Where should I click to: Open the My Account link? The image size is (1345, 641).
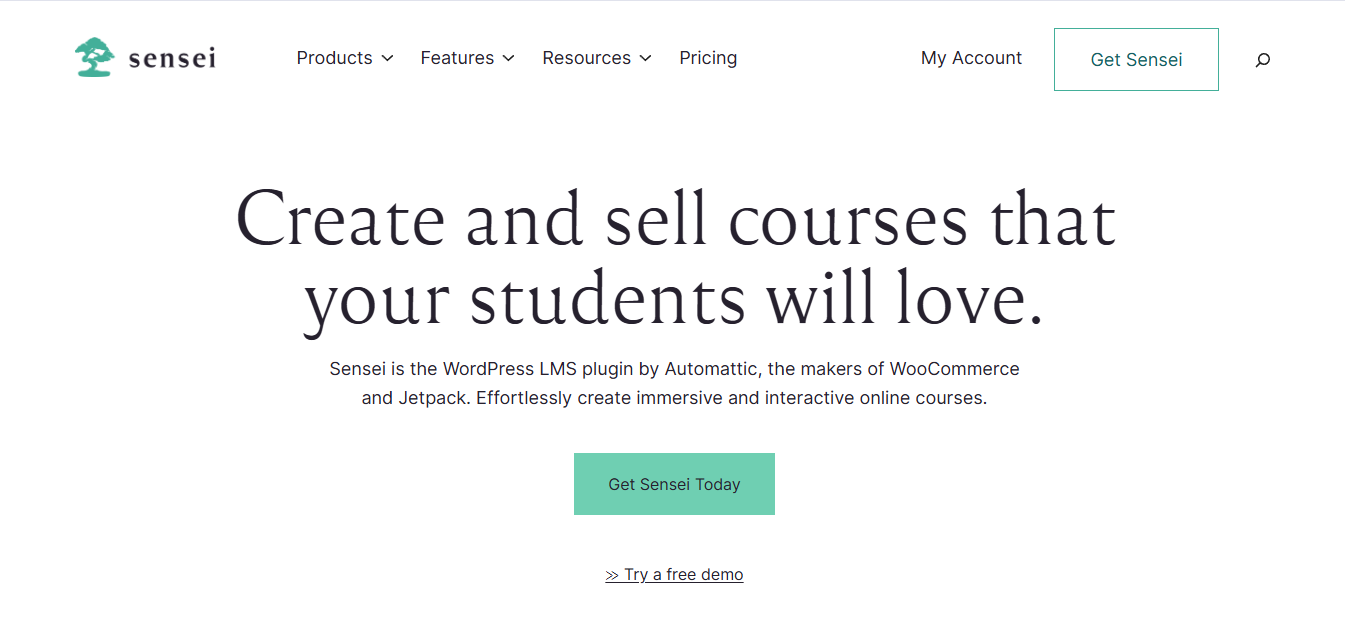point(971,58)
